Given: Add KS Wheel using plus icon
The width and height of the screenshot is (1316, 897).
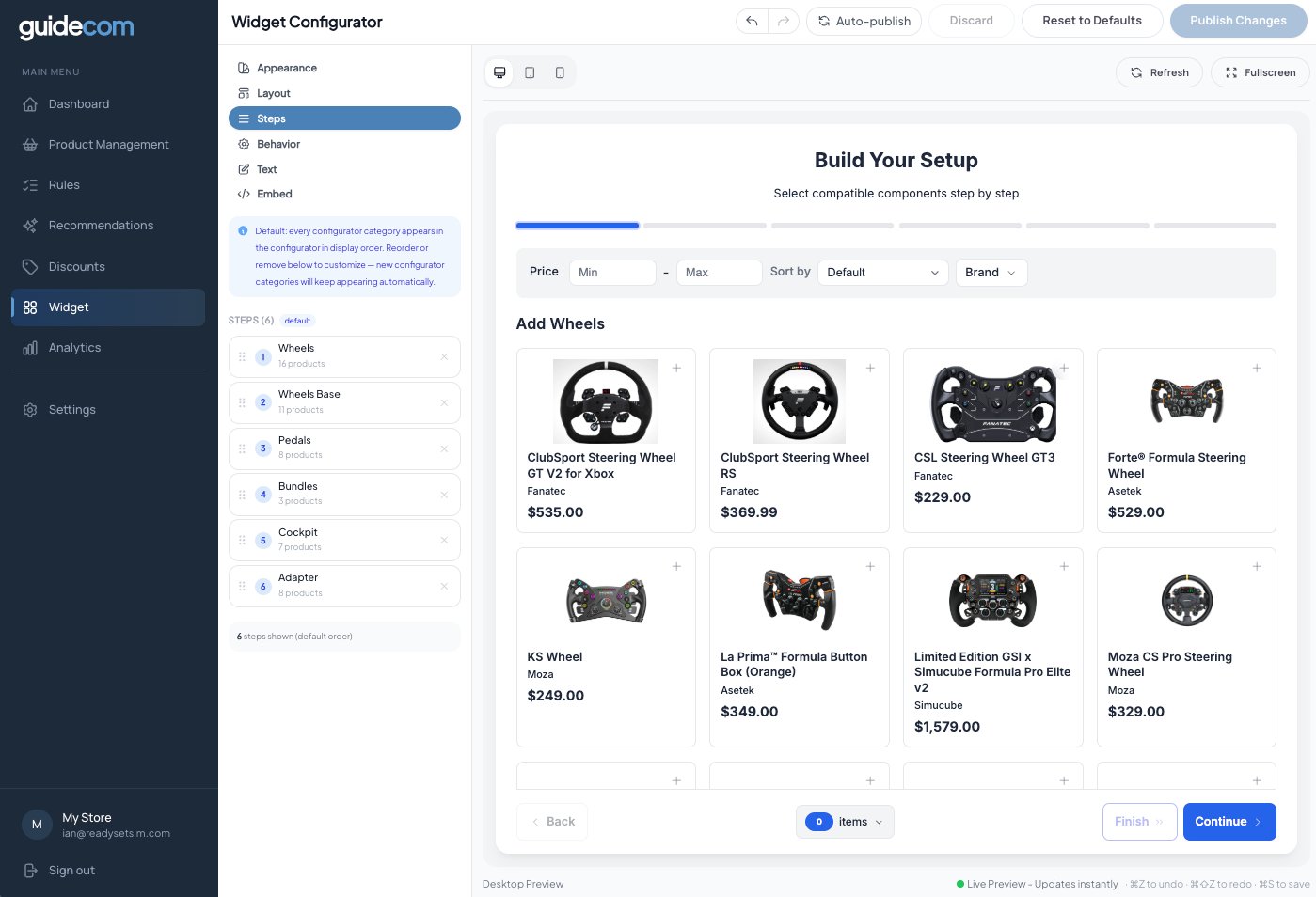Looking at the screenshot, I should click(x=676, y=567).
